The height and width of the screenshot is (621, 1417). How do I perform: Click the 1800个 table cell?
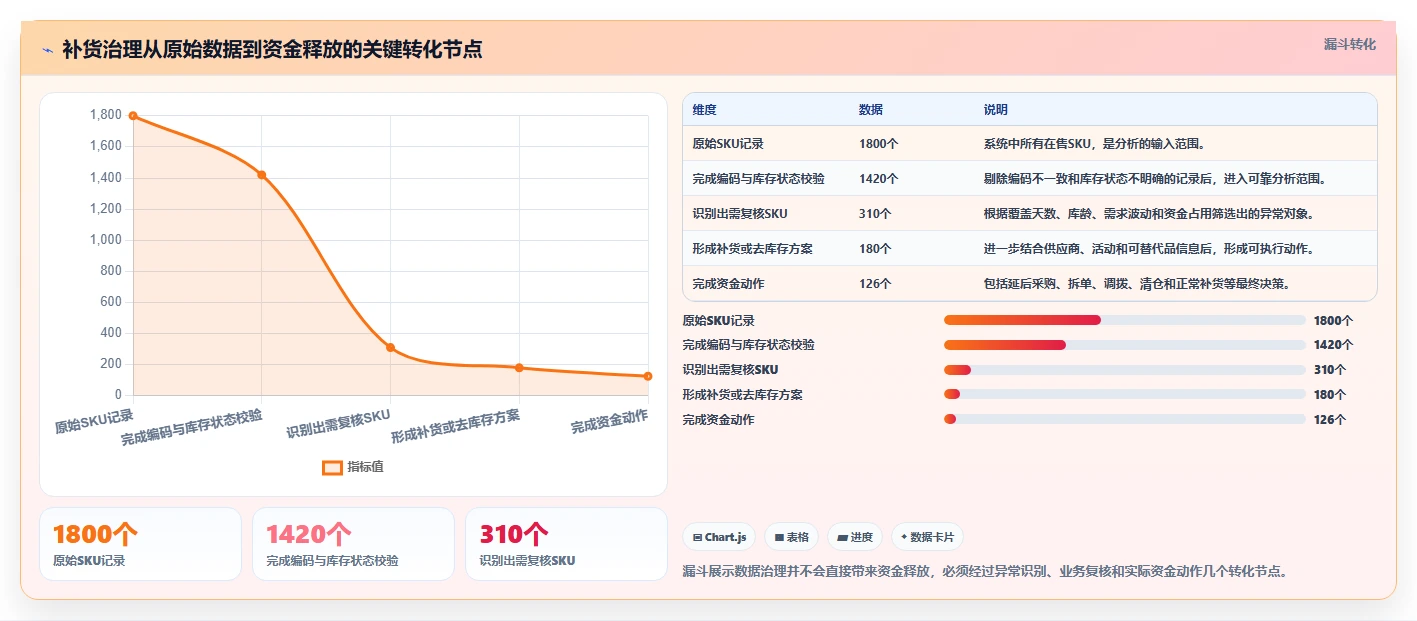(911, 144)
